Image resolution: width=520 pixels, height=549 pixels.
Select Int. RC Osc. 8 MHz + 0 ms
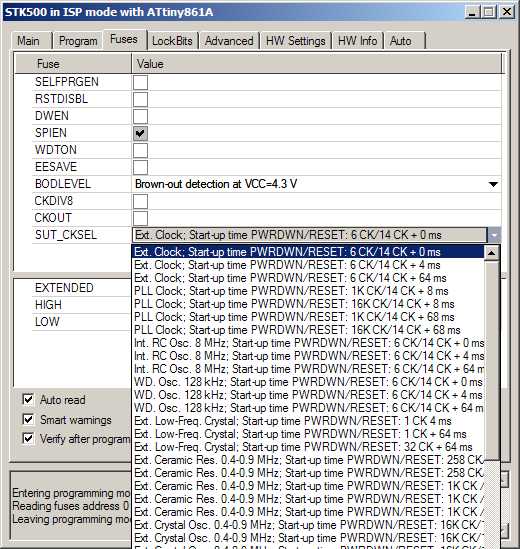click(308, 343)
